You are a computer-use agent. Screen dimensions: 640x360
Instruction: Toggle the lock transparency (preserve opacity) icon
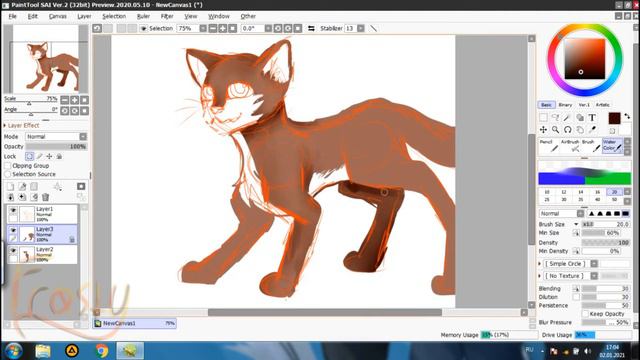coord(30,156)
